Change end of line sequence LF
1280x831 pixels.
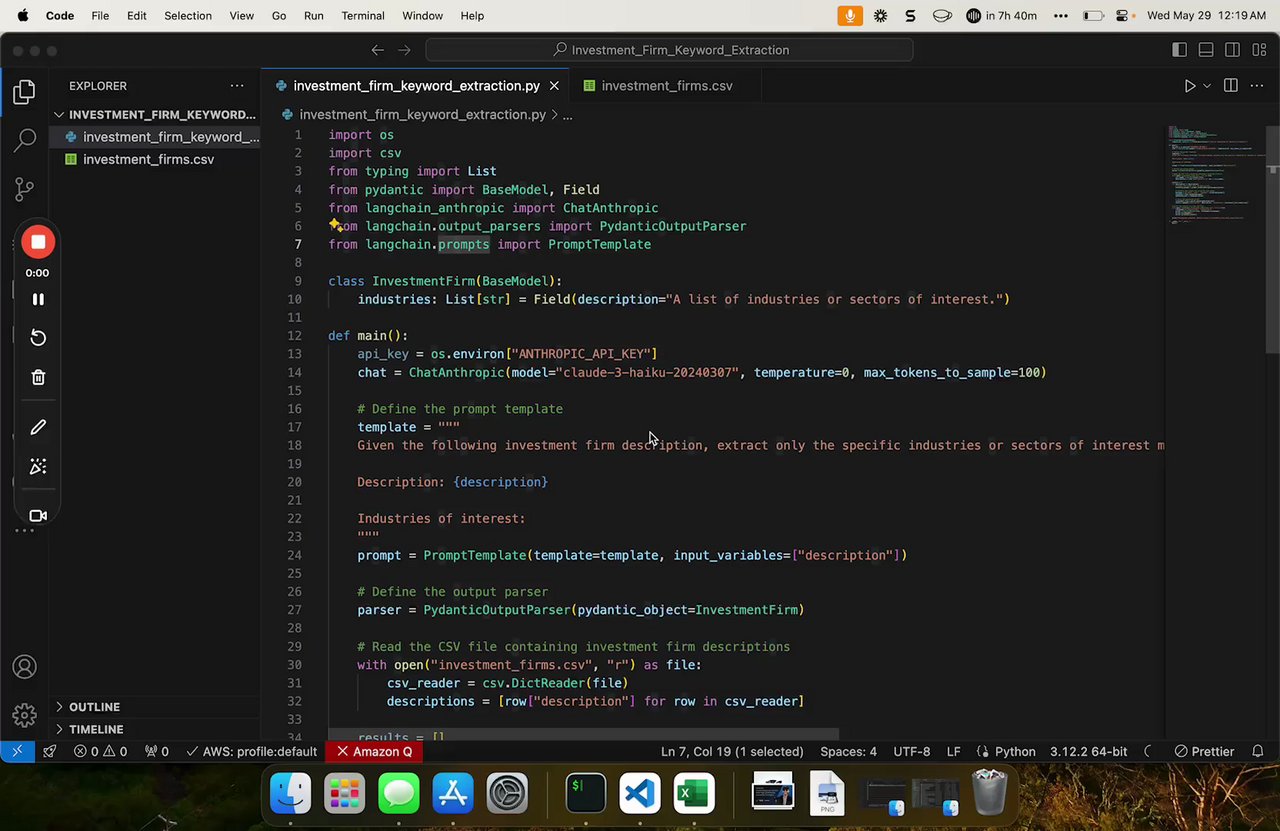pos(954,751)
